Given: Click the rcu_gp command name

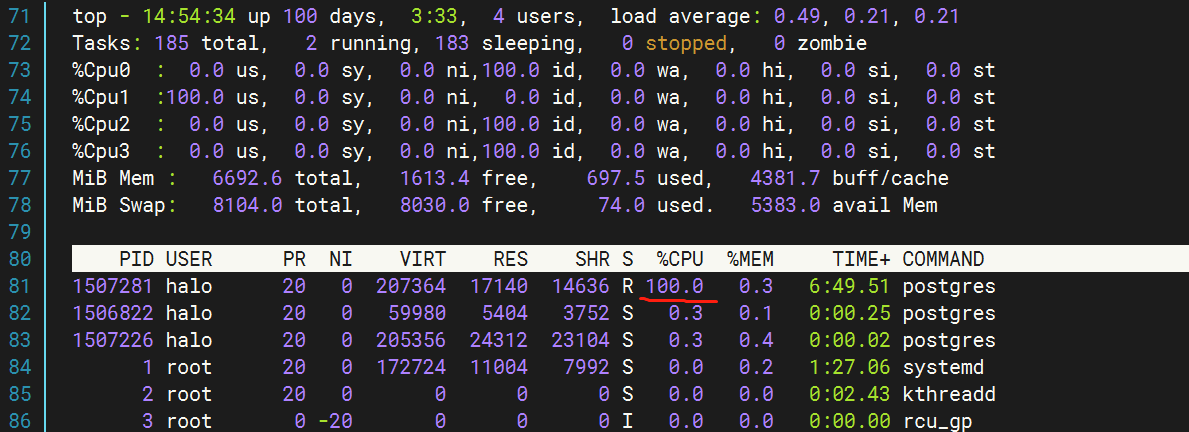Looking at the screenshot, I should (x=937, y=422).
